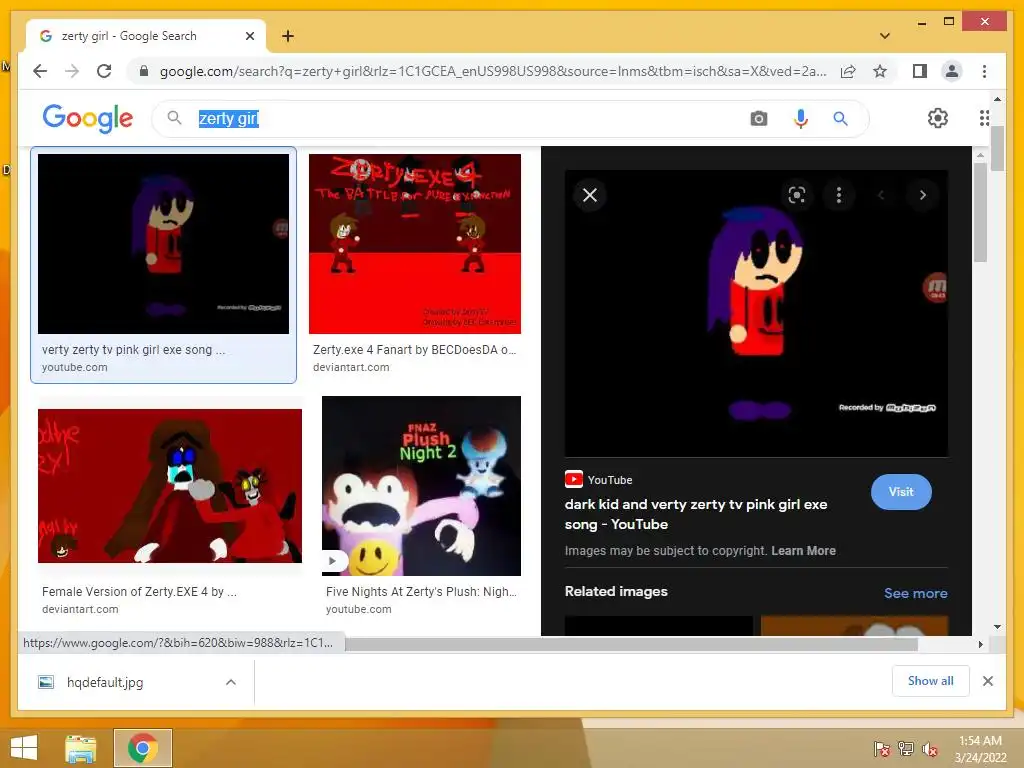Show previous image in preview
Image resolution: width=1024 pixels, height=768 pixels.
(881, 195)
